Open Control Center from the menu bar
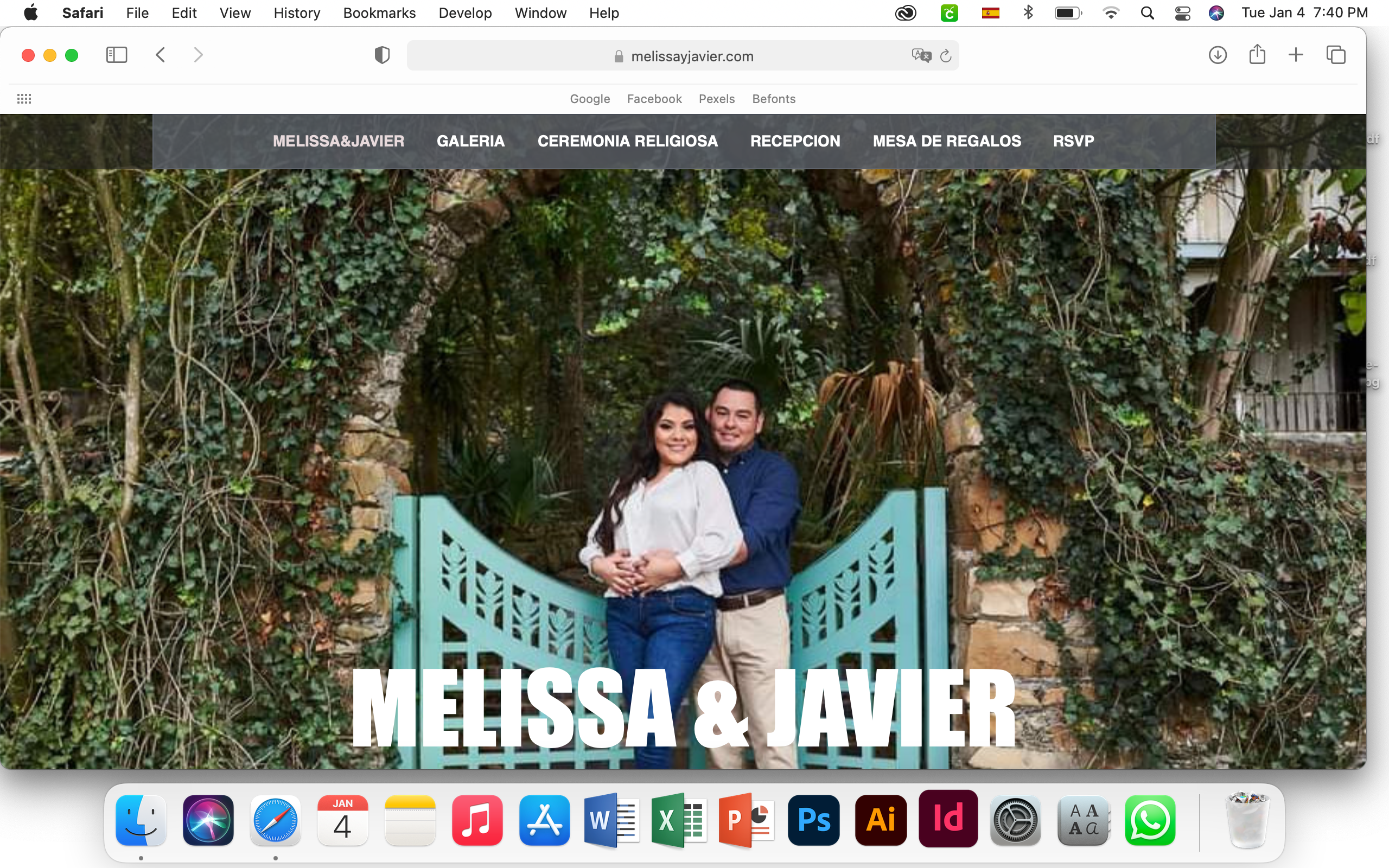This screenshot has height=868, width=1389. [1182, 12]
